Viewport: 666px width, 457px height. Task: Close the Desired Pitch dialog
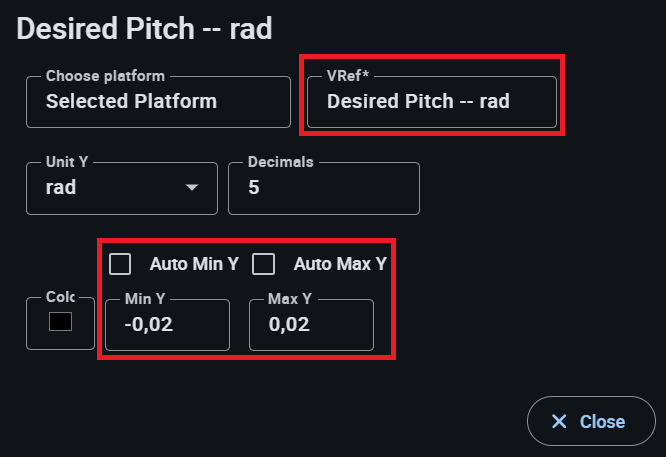pos(591,421)
